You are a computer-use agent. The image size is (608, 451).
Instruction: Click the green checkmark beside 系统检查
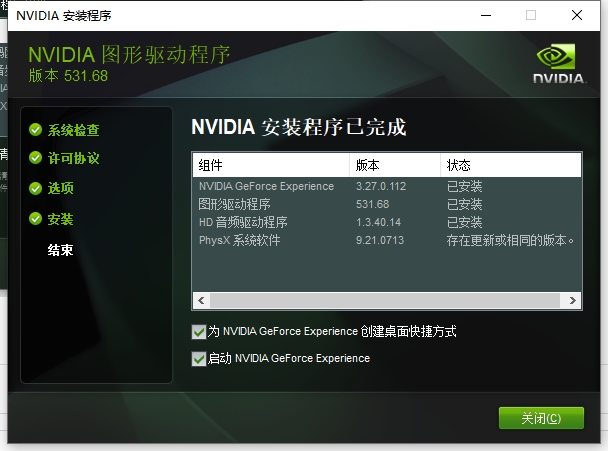[x=35, y=130]
